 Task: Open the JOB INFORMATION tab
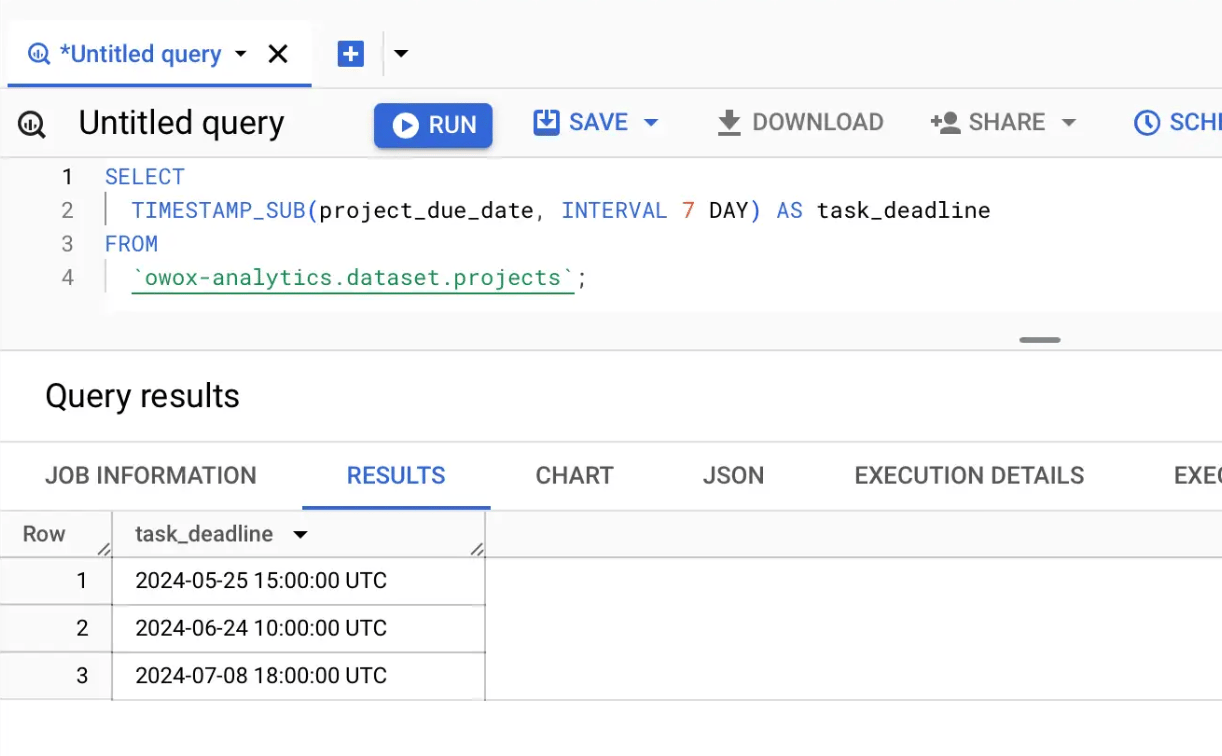151,476
